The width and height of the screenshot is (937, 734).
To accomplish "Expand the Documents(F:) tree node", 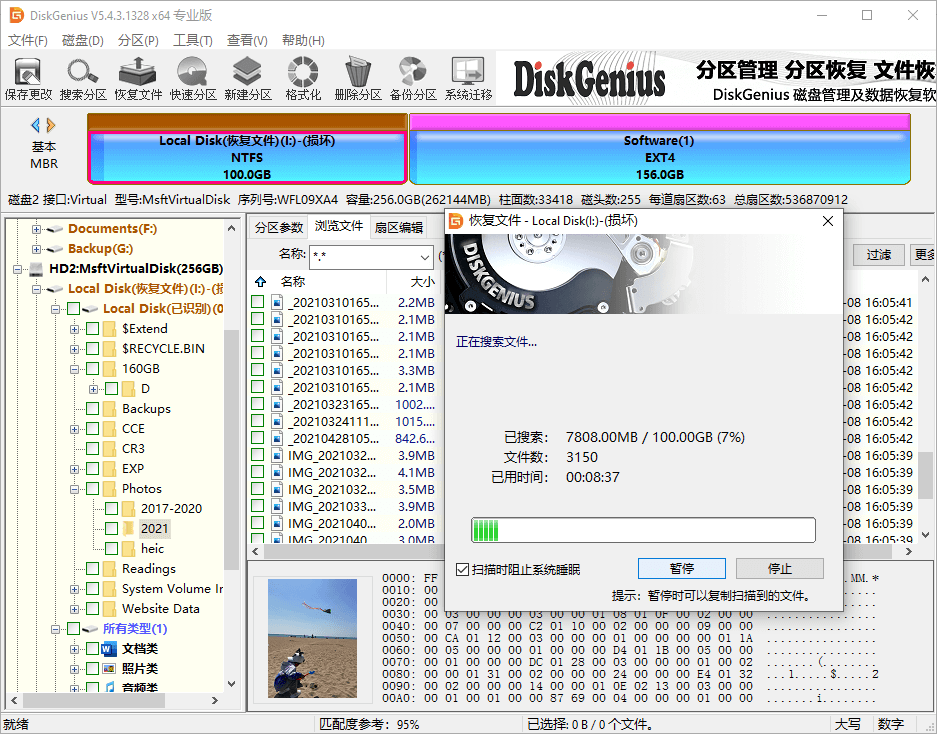I will [36, 229].
